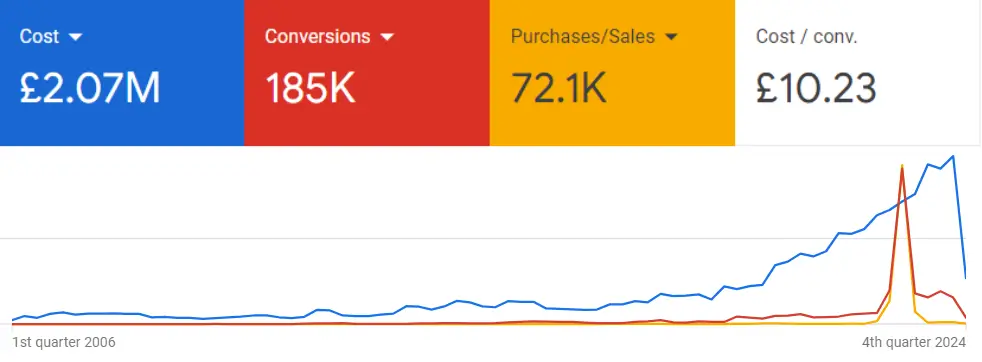Click the red line's second smaller bump after spike
982x362 pixels.
[x=940, y=291]
